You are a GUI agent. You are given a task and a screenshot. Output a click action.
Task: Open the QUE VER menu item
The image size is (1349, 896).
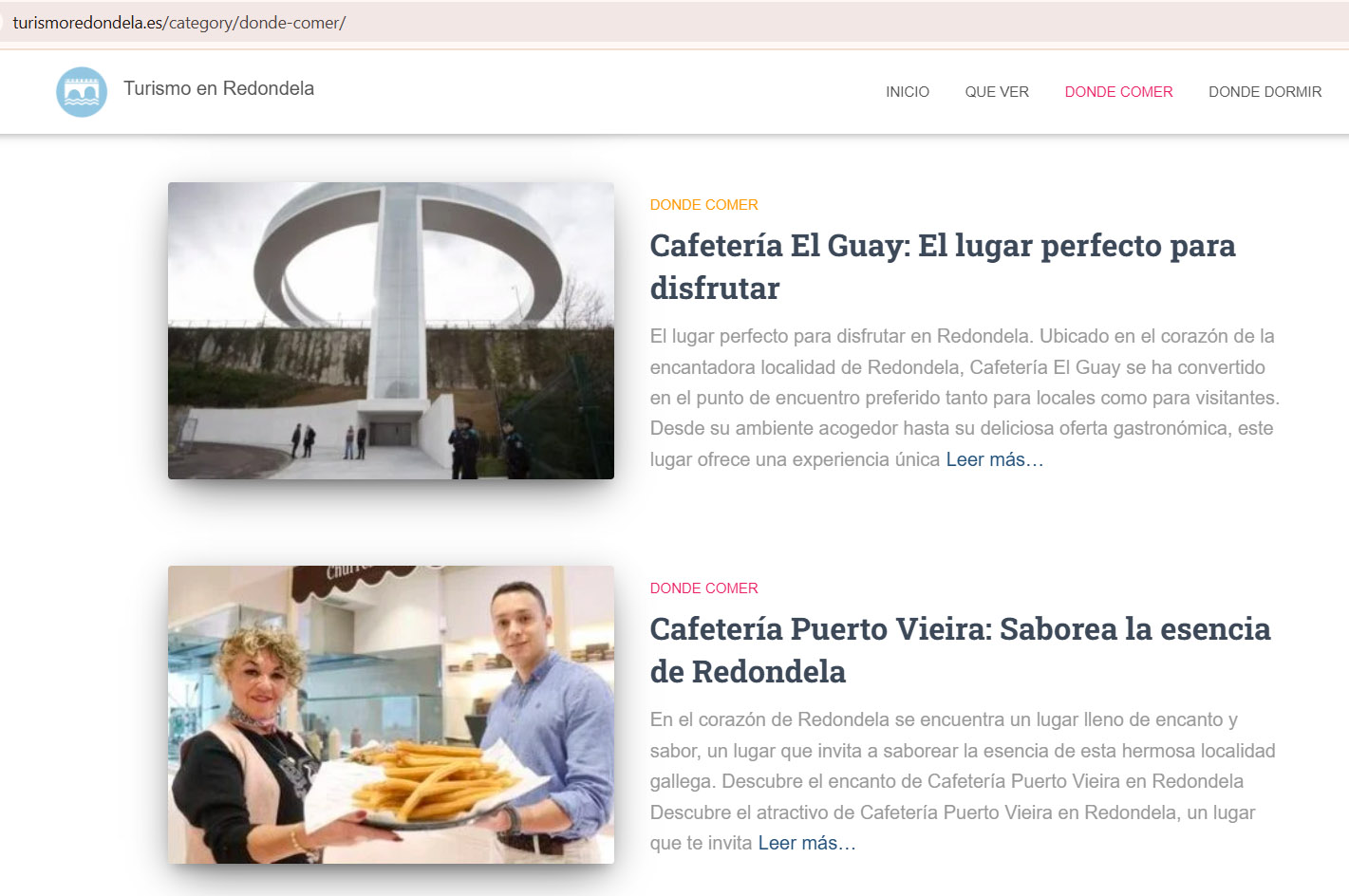coord(996,92)
